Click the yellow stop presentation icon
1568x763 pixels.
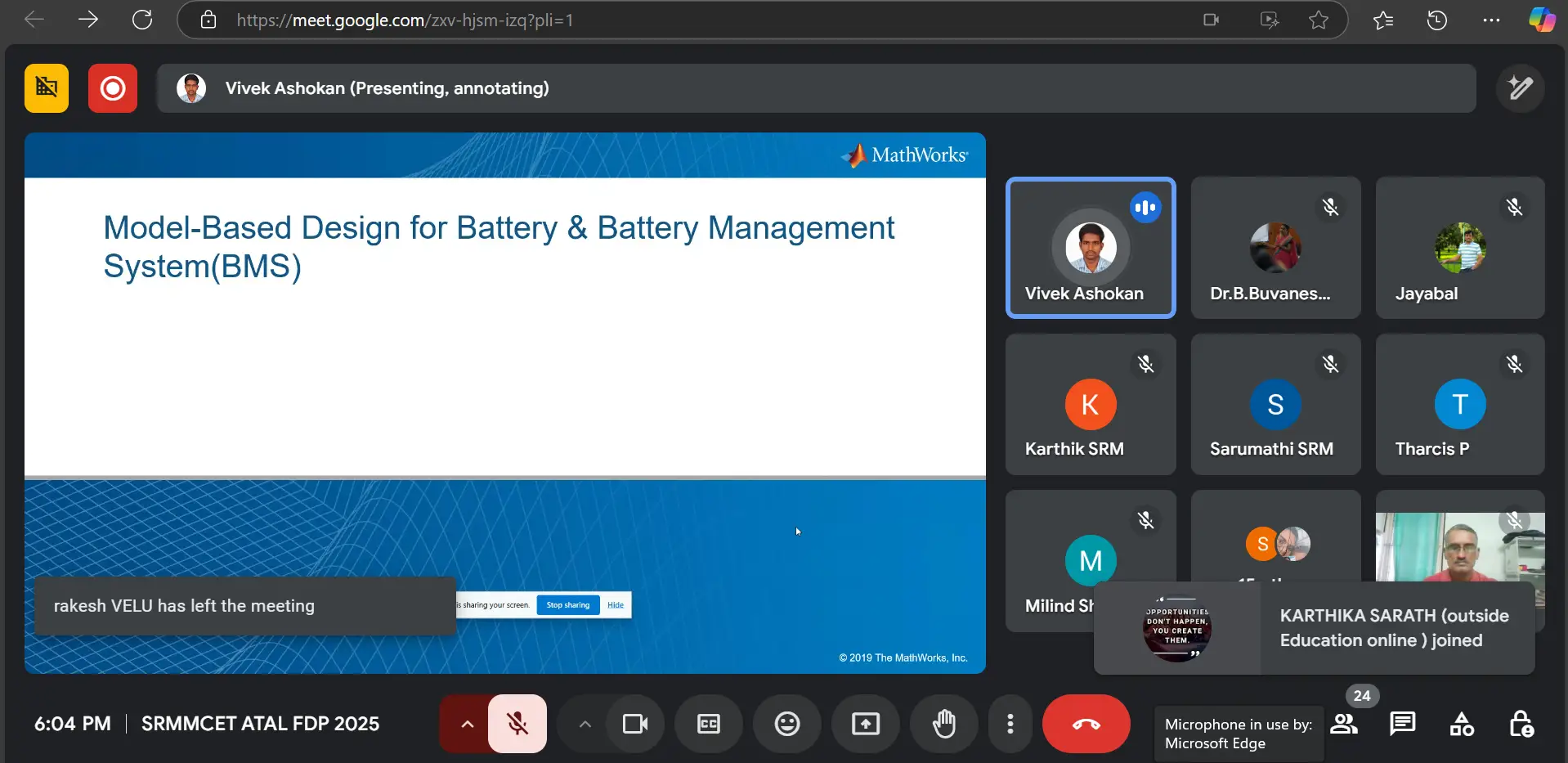[47, 88]
